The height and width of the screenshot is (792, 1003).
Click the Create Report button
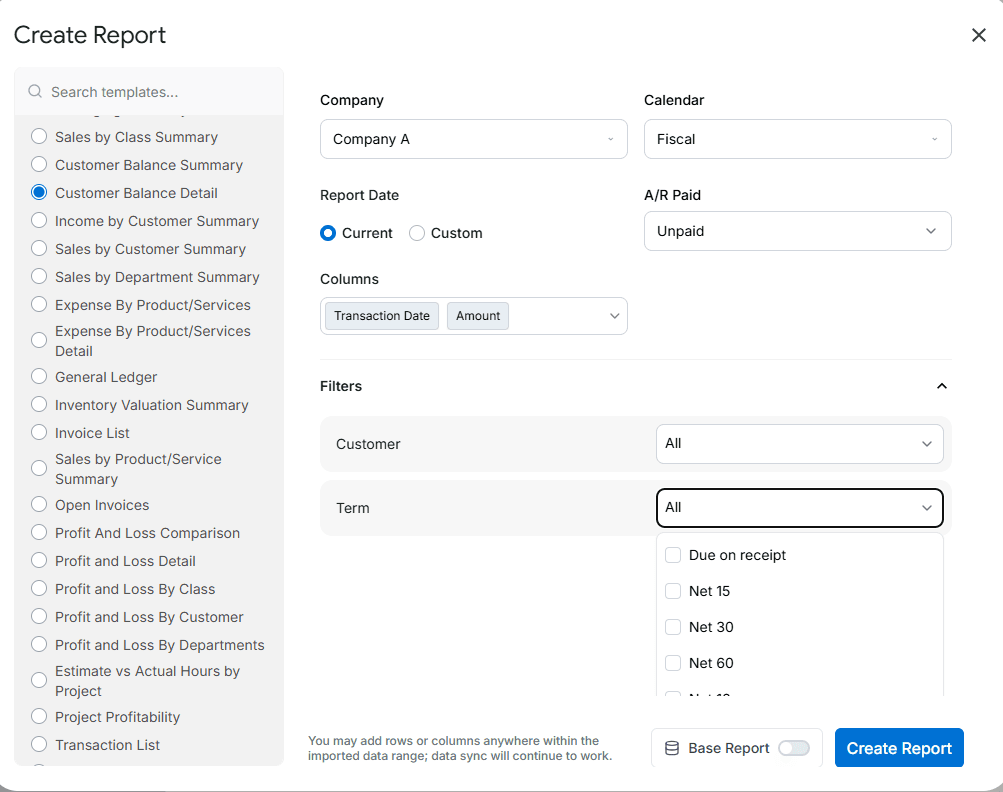(x=899, y=748)
